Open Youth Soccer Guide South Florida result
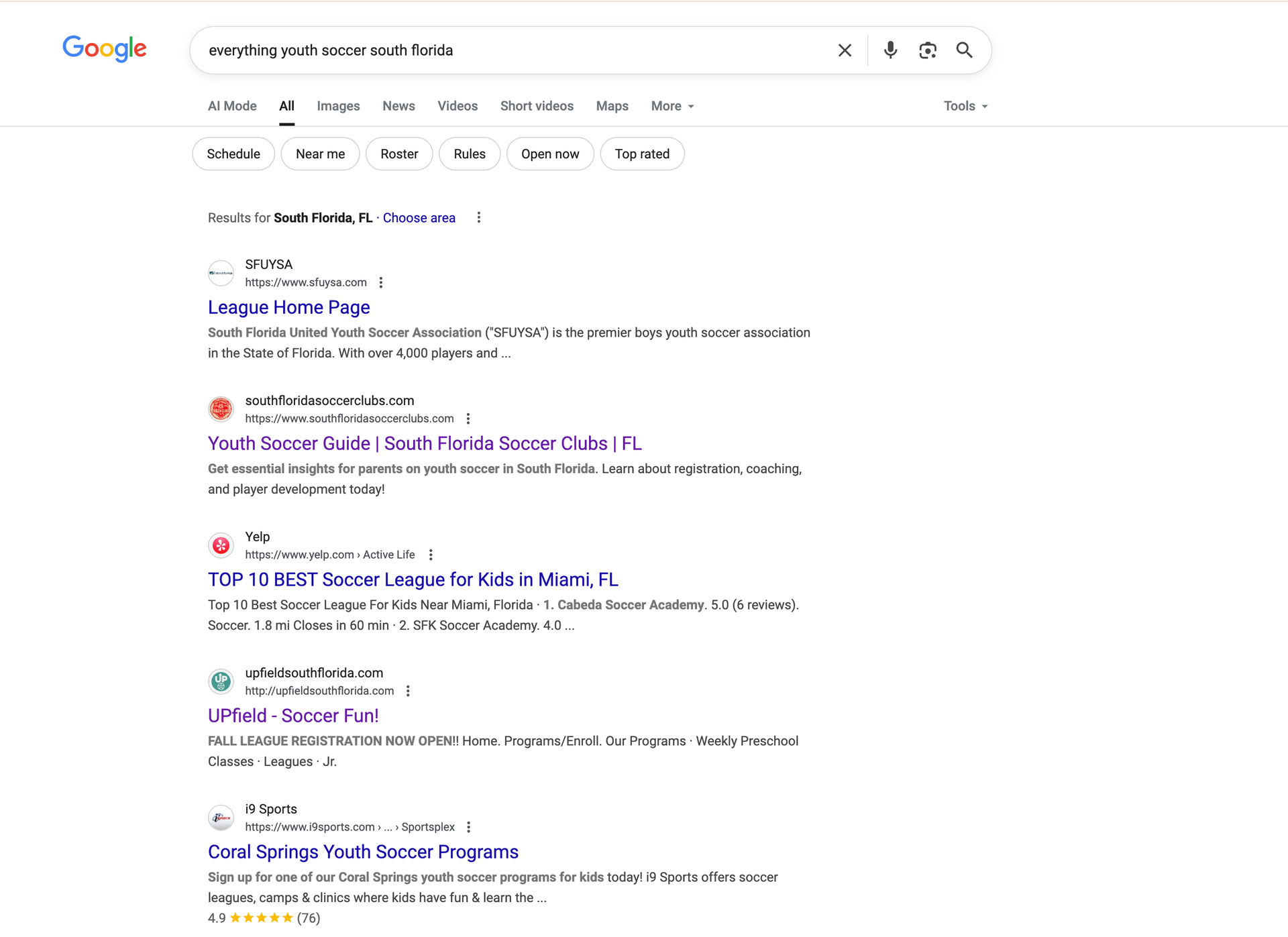Screen dimensions: 1288x937 click(x=425, y=443)
